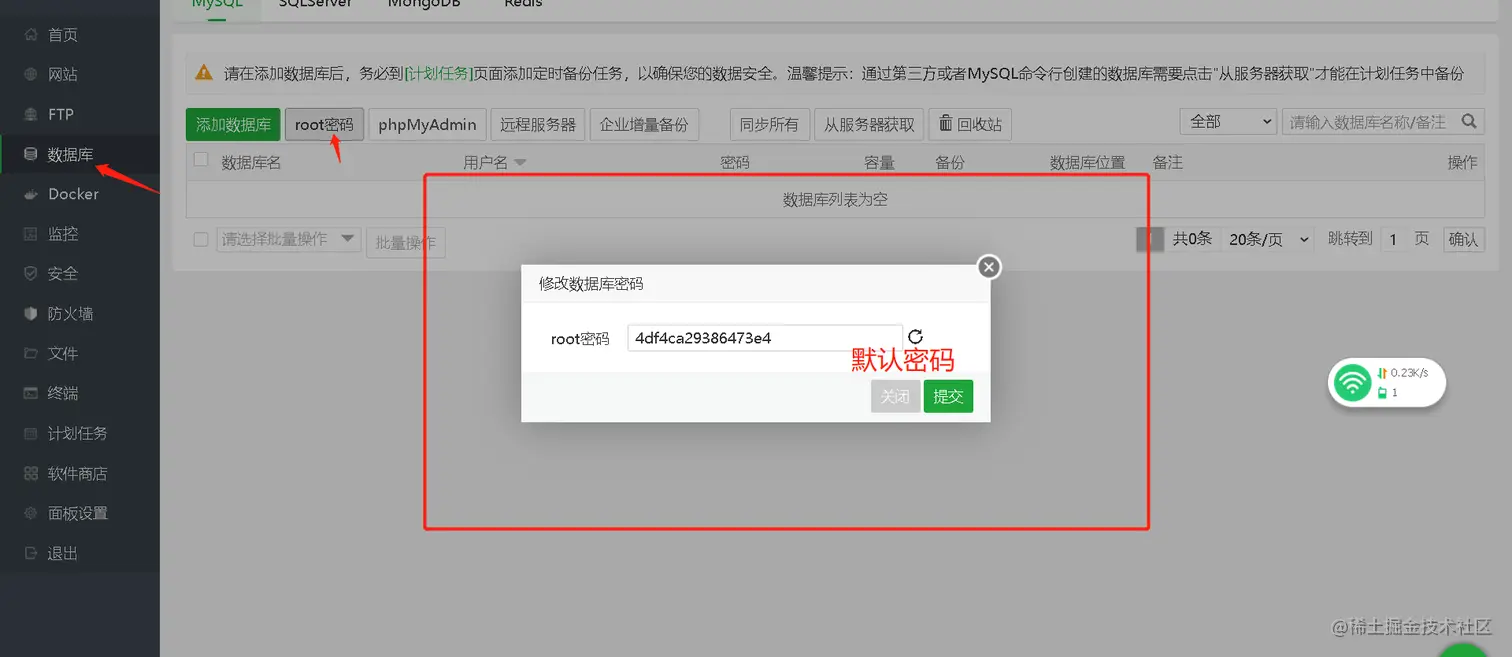This screenshot has width=1512, height=657.
Task: Toggle the select-all checkbox in table header
Action: 200,161
